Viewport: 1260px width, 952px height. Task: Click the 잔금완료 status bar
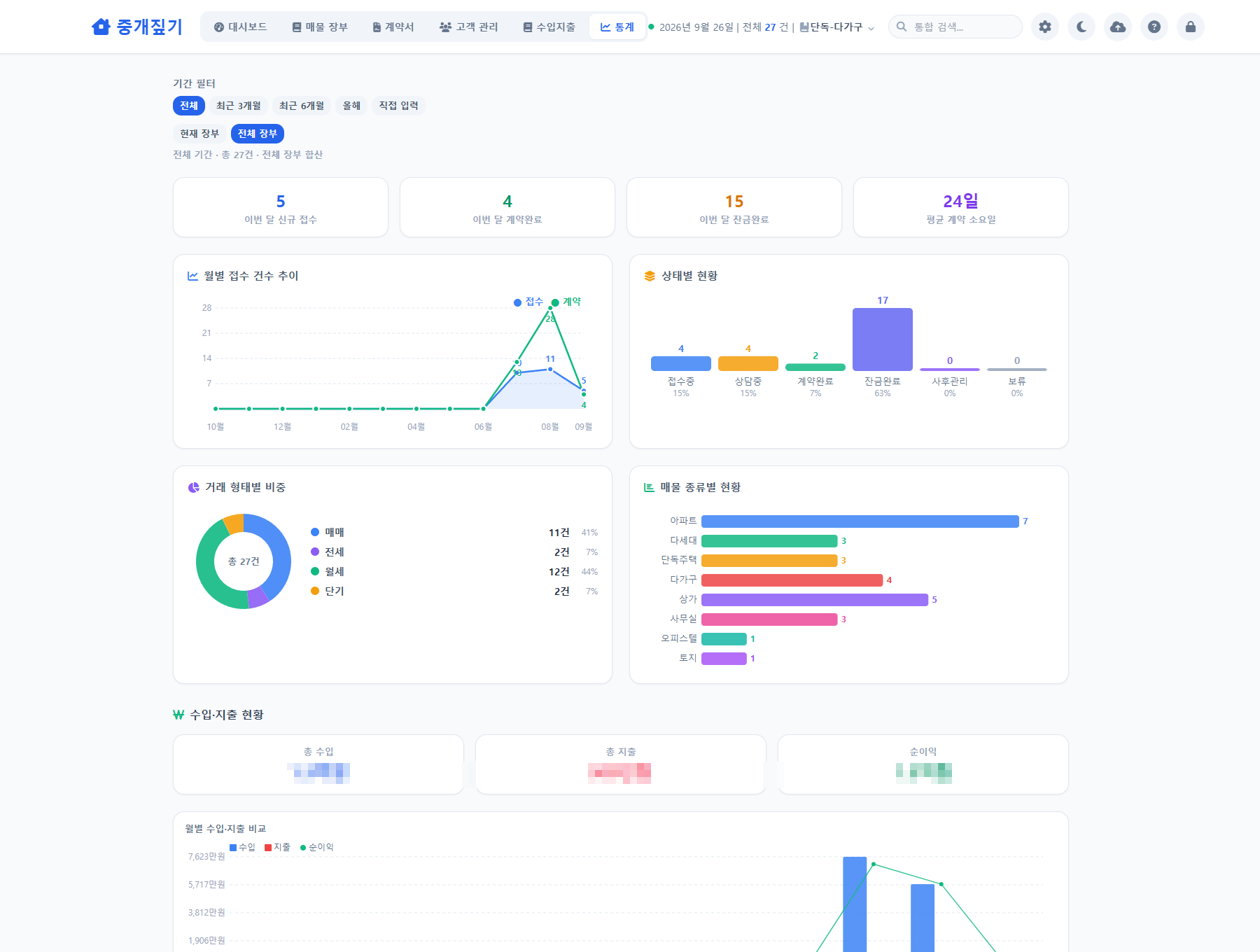(x=883, y=339)
